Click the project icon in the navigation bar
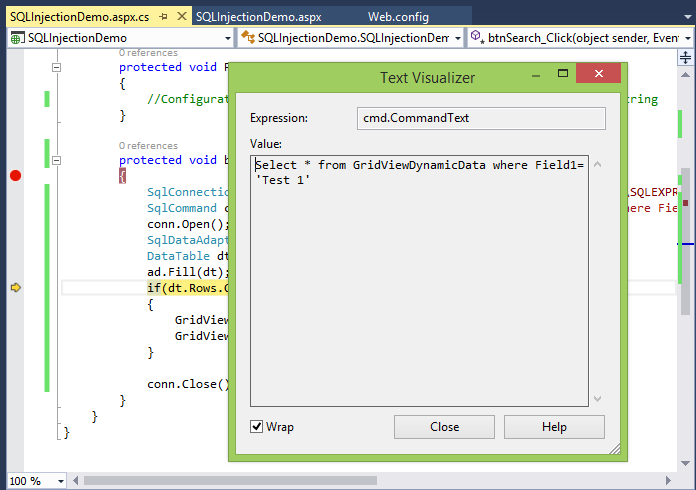 (17, 38)
